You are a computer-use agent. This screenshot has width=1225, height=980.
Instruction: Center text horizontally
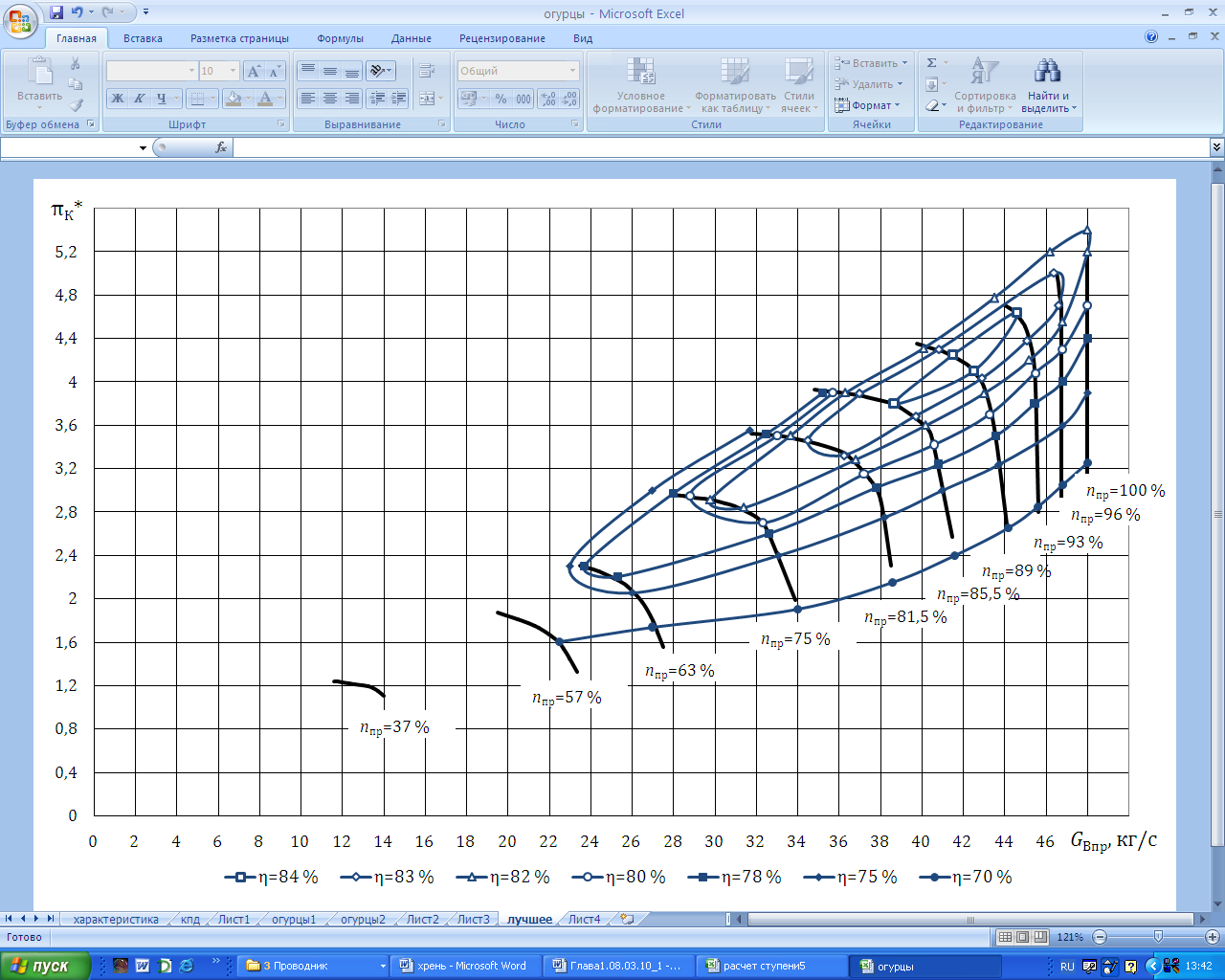click(330, 99)
